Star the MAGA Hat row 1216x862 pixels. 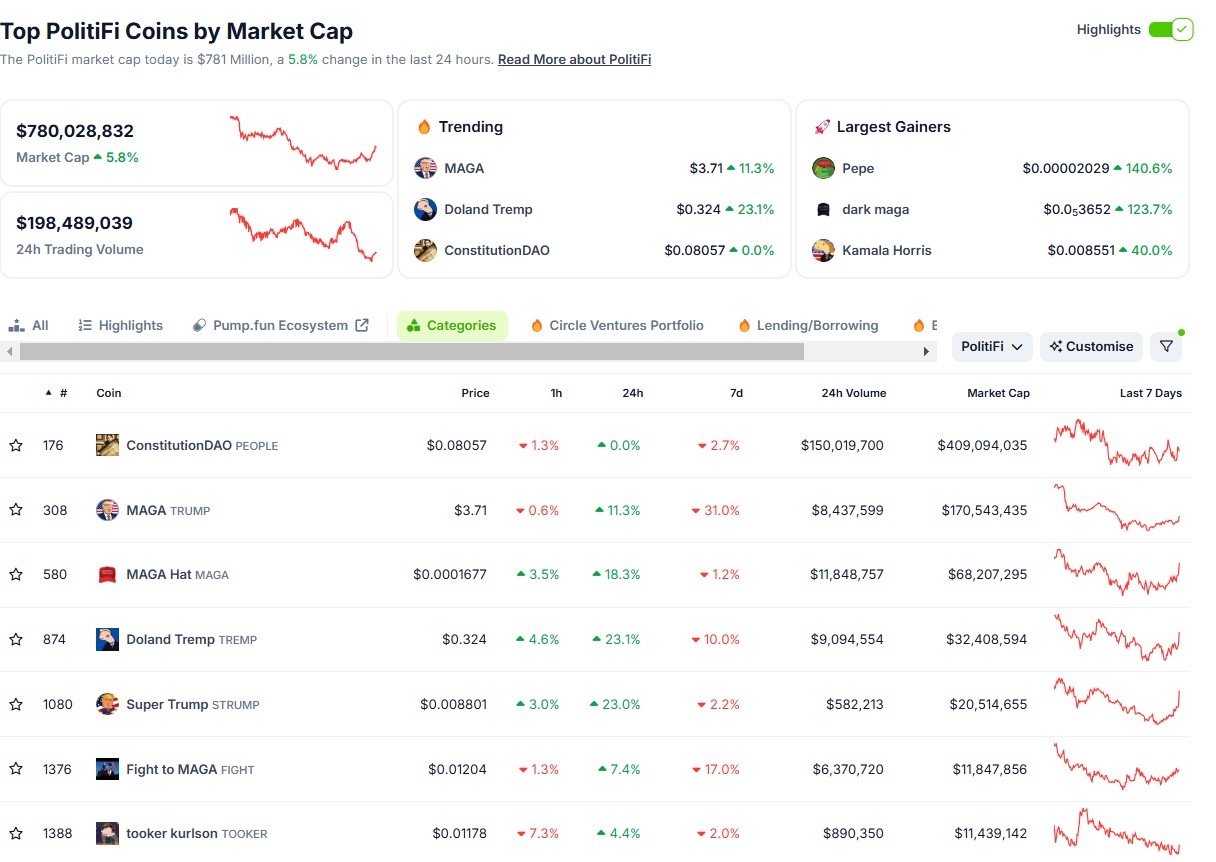[x=16, y=574]
